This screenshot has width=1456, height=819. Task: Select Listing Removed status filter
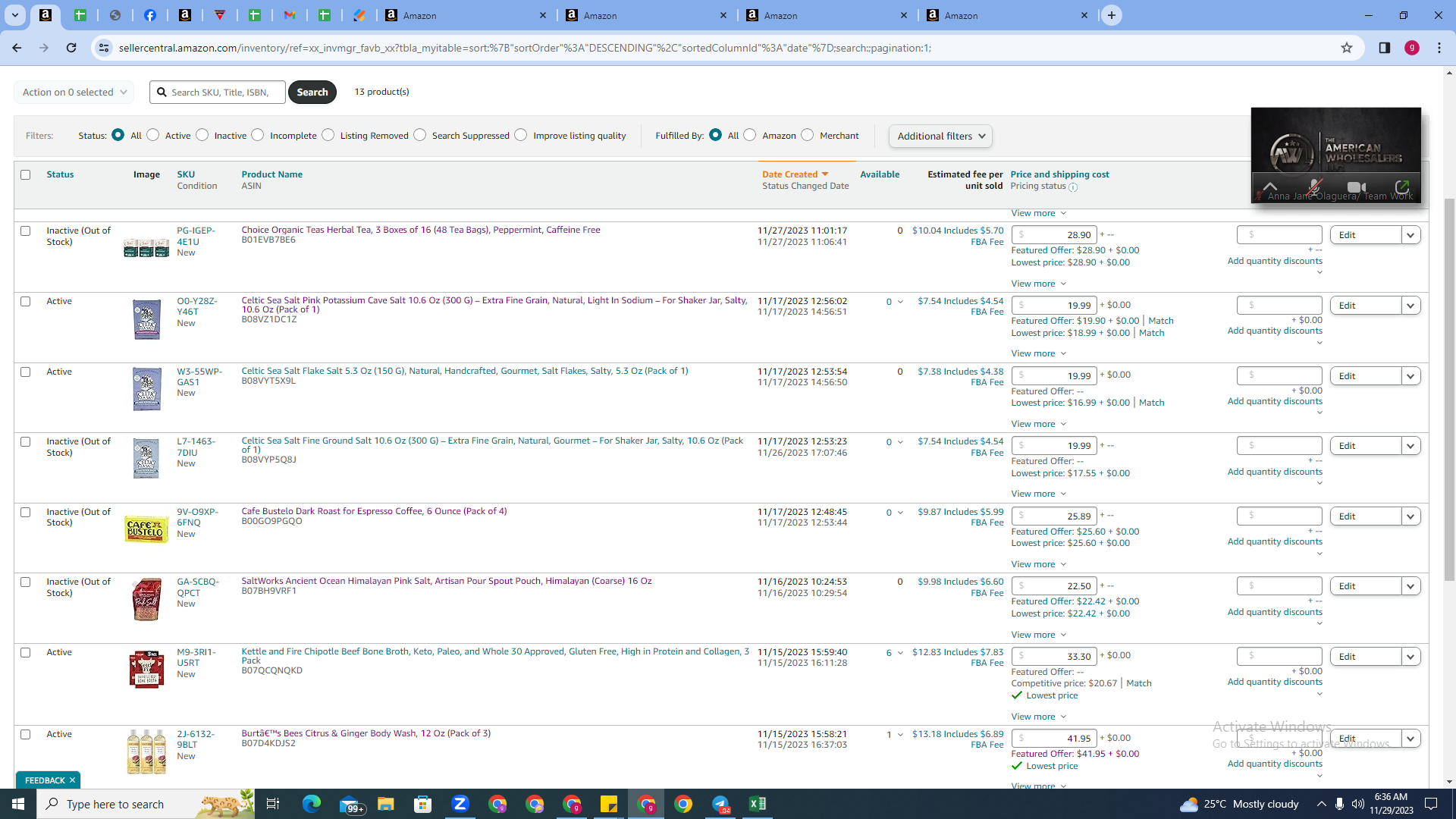(328, 135)
